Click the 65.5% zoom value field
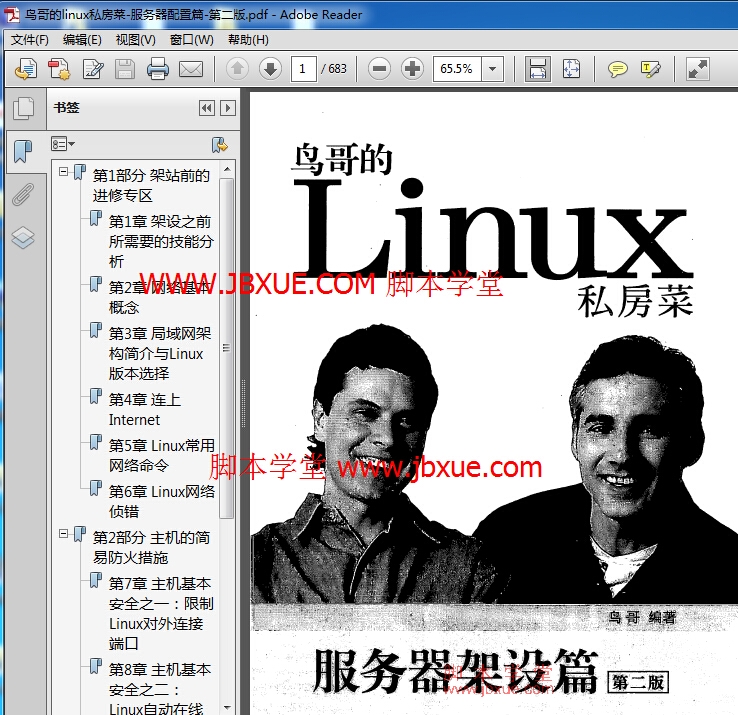 coord(457,69)
